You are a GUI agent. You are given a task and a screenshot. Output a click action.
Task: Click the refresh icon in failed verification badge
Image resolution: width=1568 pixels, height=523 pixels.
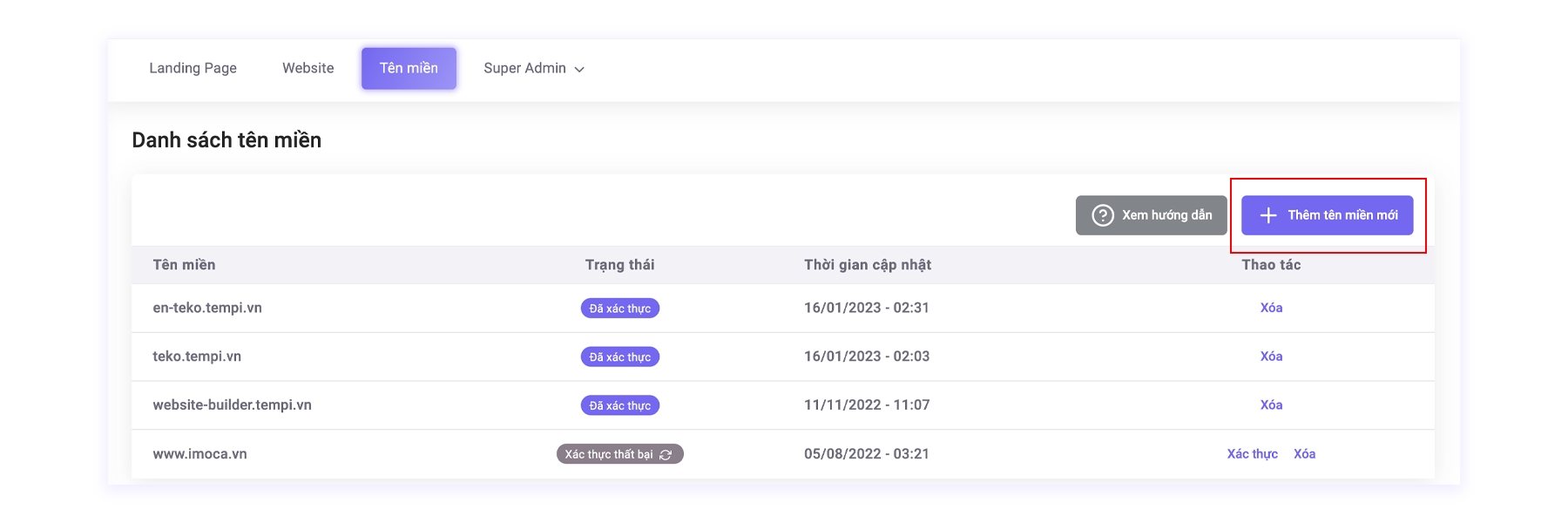pyautogui.click(x=666, y=455)
